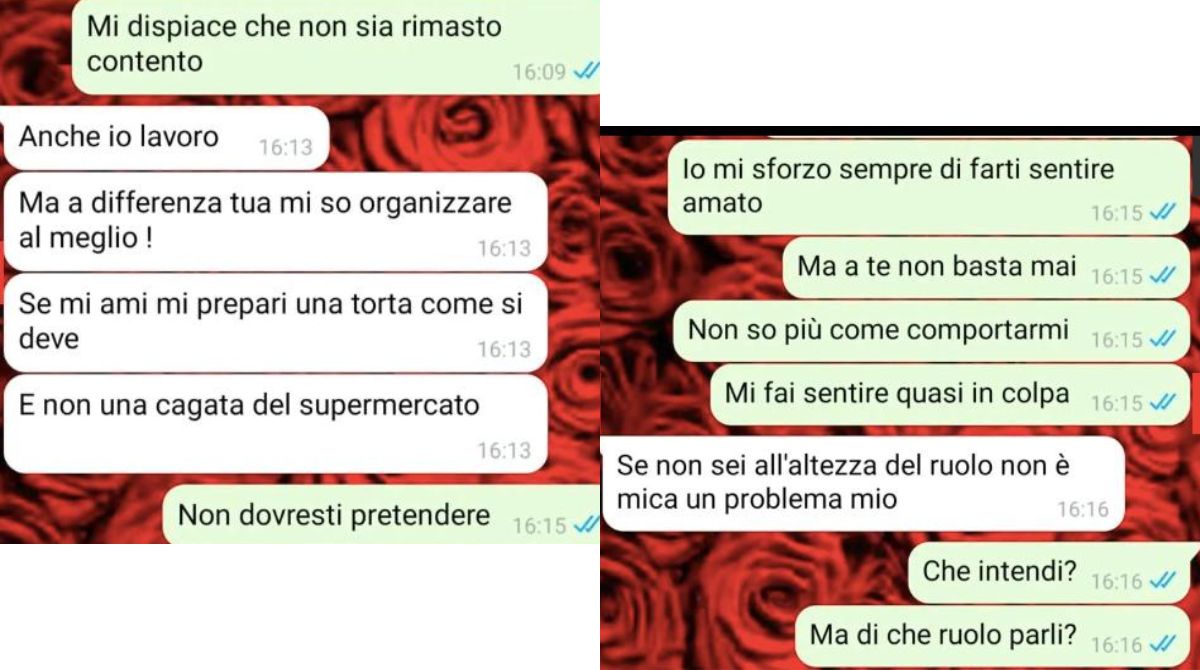Click the read ticks on 'Ma di che ruolo parli?'
1200x670 pixels.
tap(1162, 644)
